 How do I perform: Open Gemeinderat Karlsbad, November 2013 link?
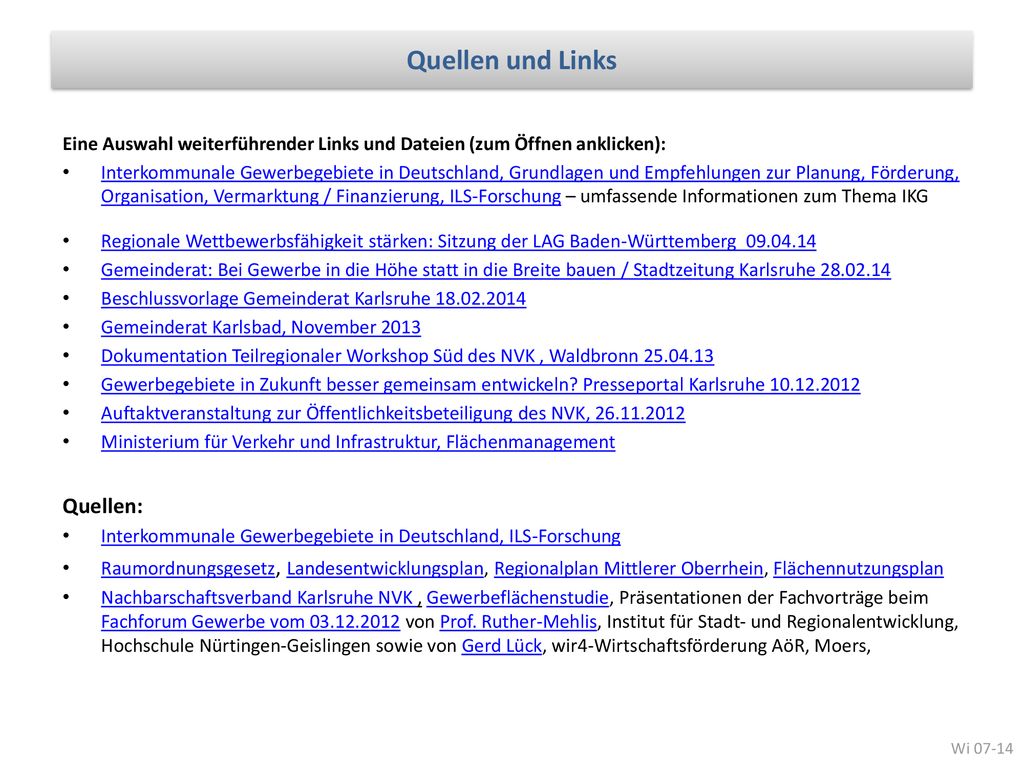[x=261, y=327]
